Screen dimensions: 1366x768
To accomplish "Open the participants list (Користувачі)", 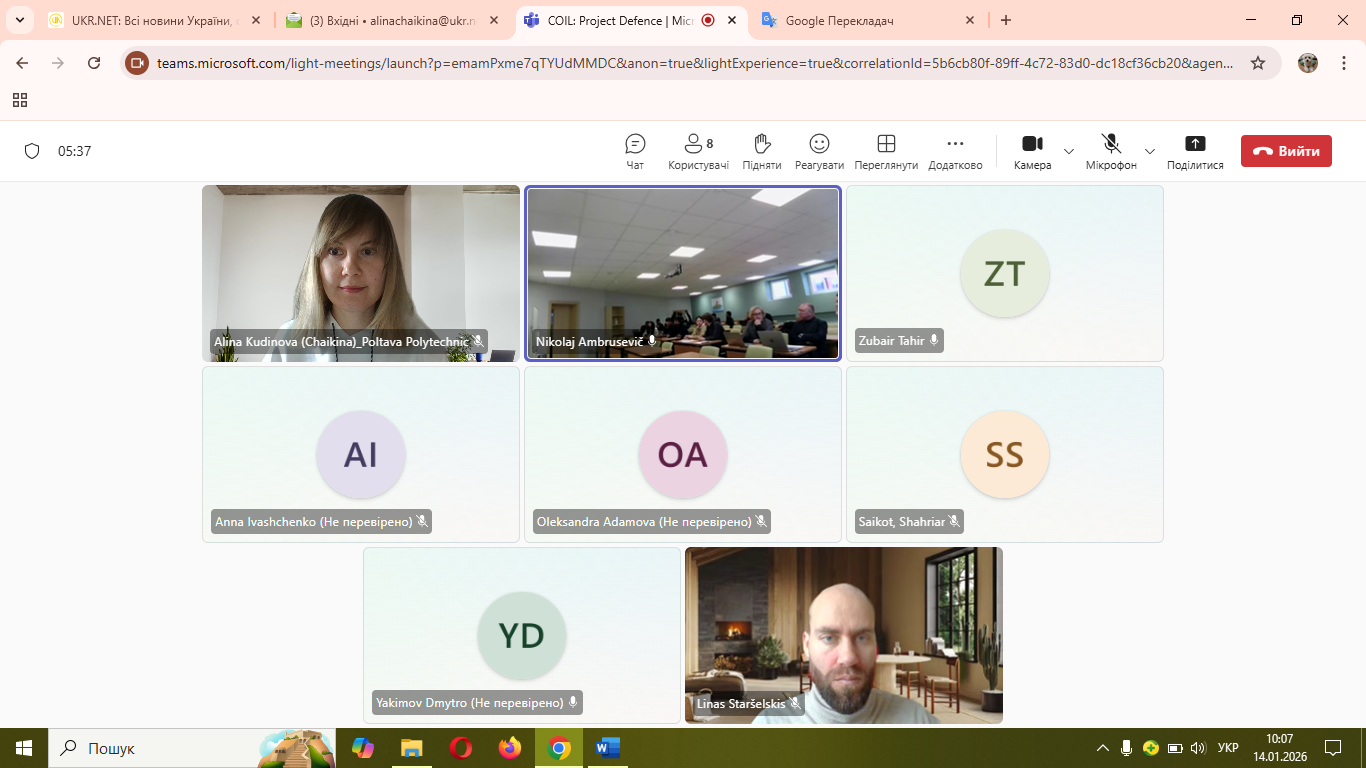I will point(698,151).
